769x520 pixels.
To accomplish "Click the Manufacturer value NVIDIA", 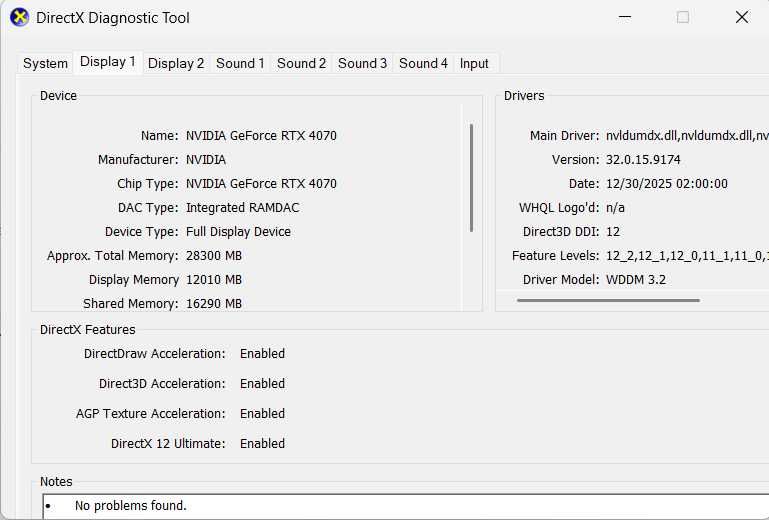I will 206,160.
